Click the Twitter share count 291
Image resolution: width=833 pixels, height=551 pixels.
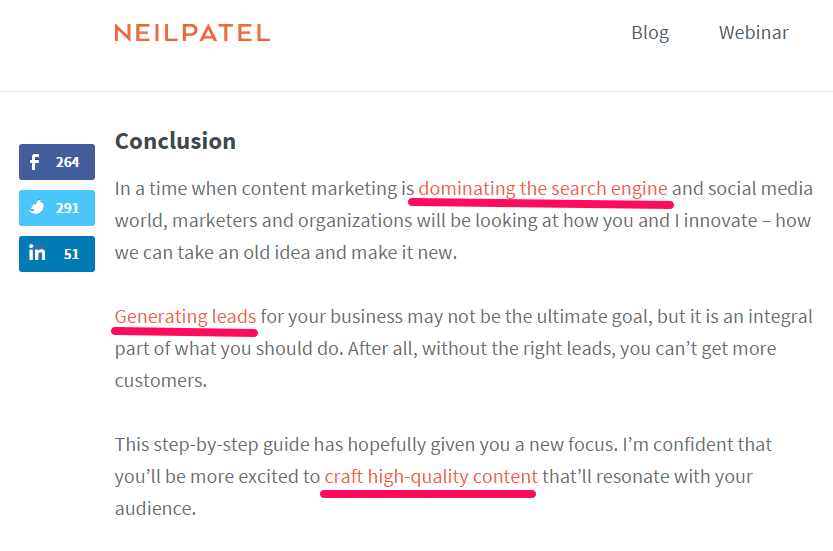pos(67,208)
